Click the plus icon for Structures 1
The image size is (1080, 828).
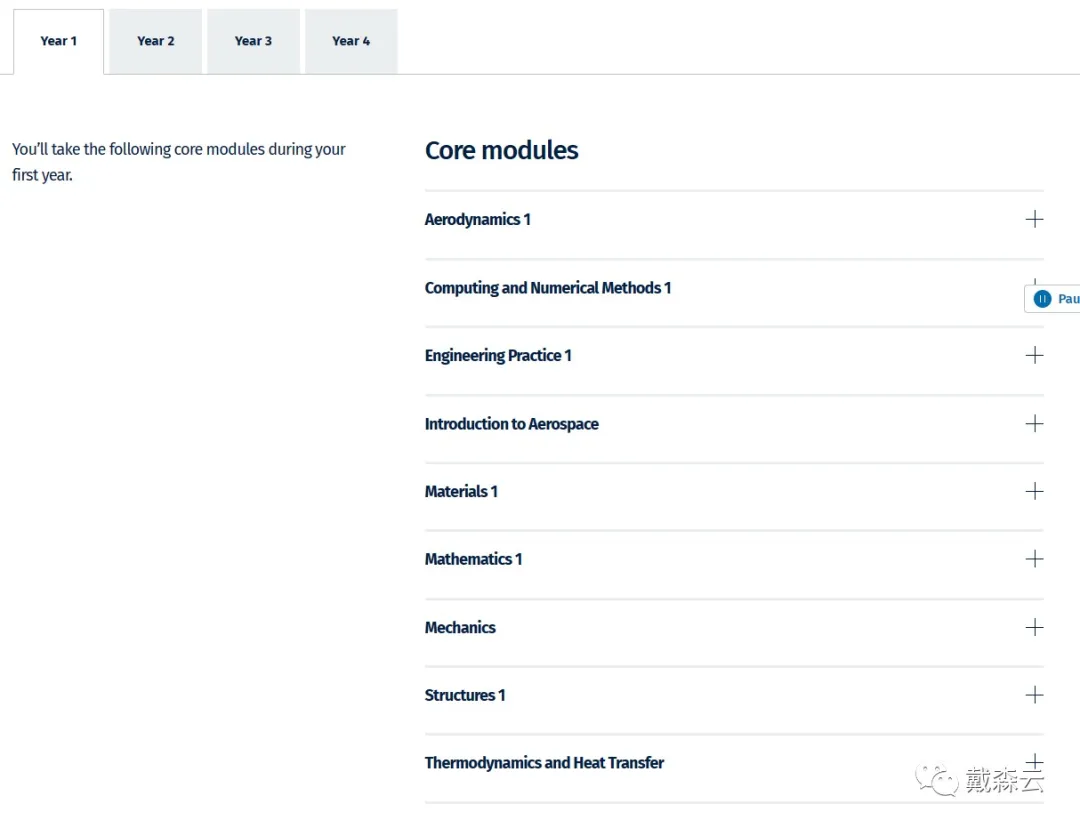1034,695
